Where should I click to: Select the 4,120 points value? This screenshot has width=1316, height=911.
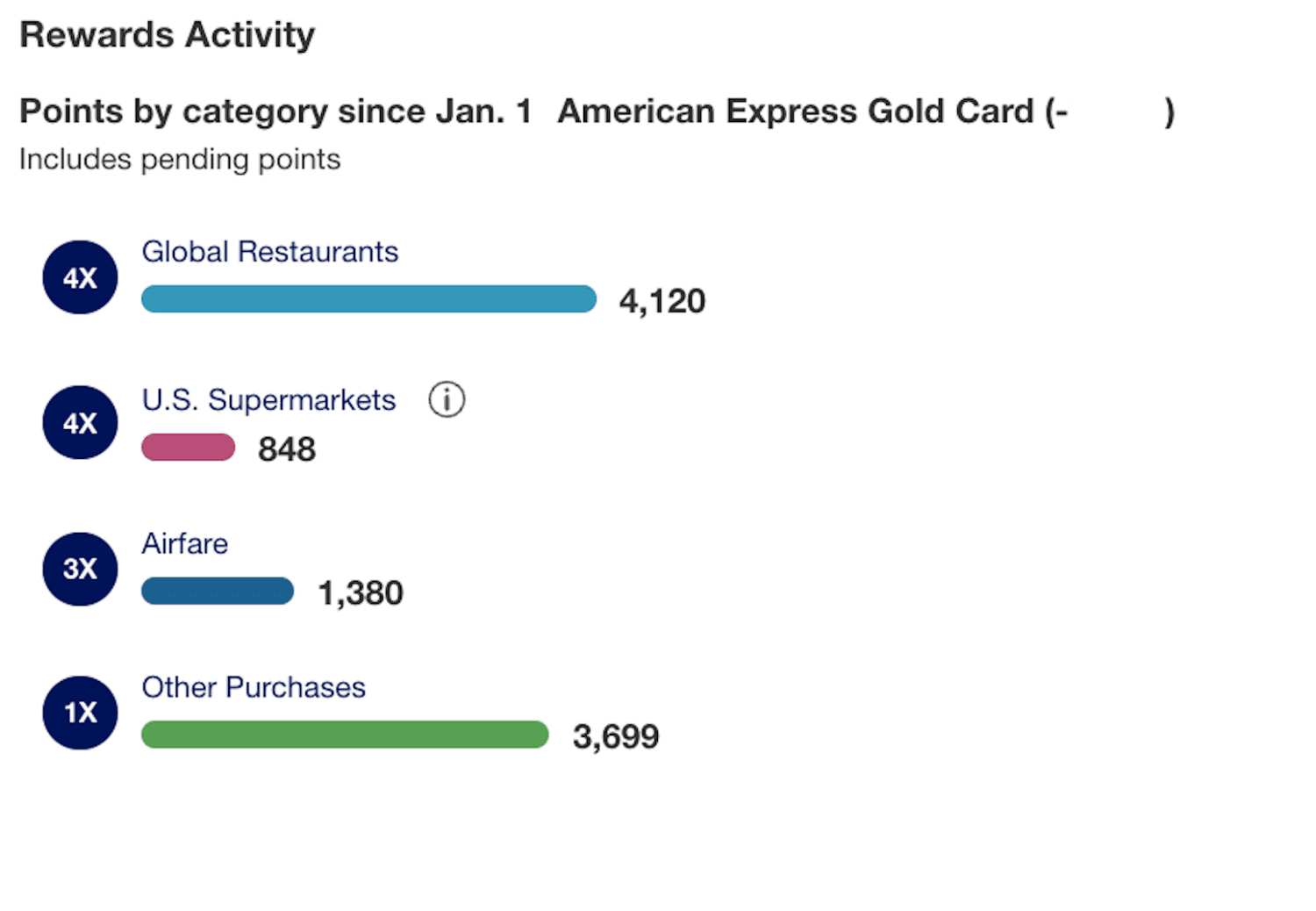pos(662,299)
